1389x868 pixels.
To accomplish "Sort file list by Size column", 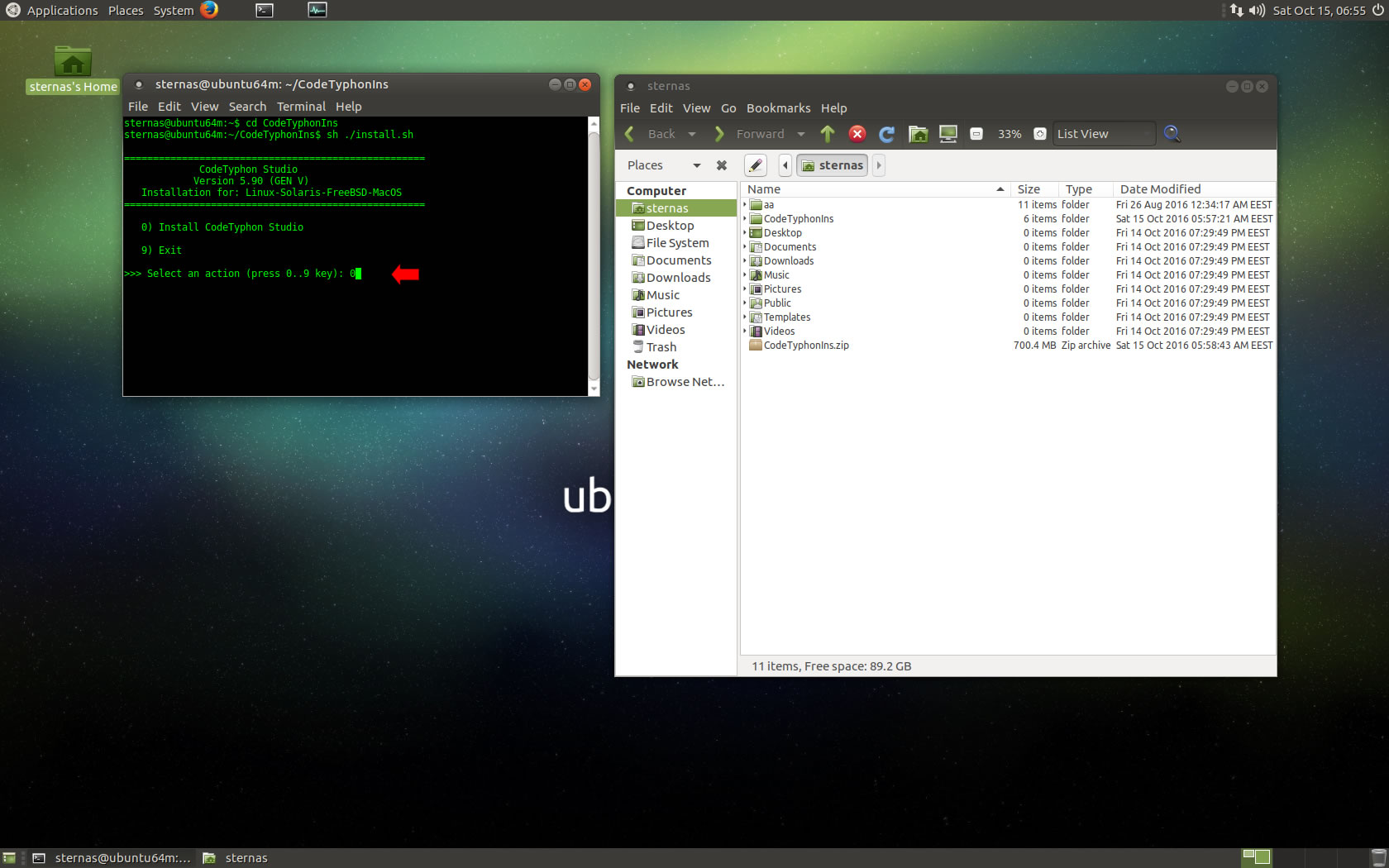I will 1034,189.
